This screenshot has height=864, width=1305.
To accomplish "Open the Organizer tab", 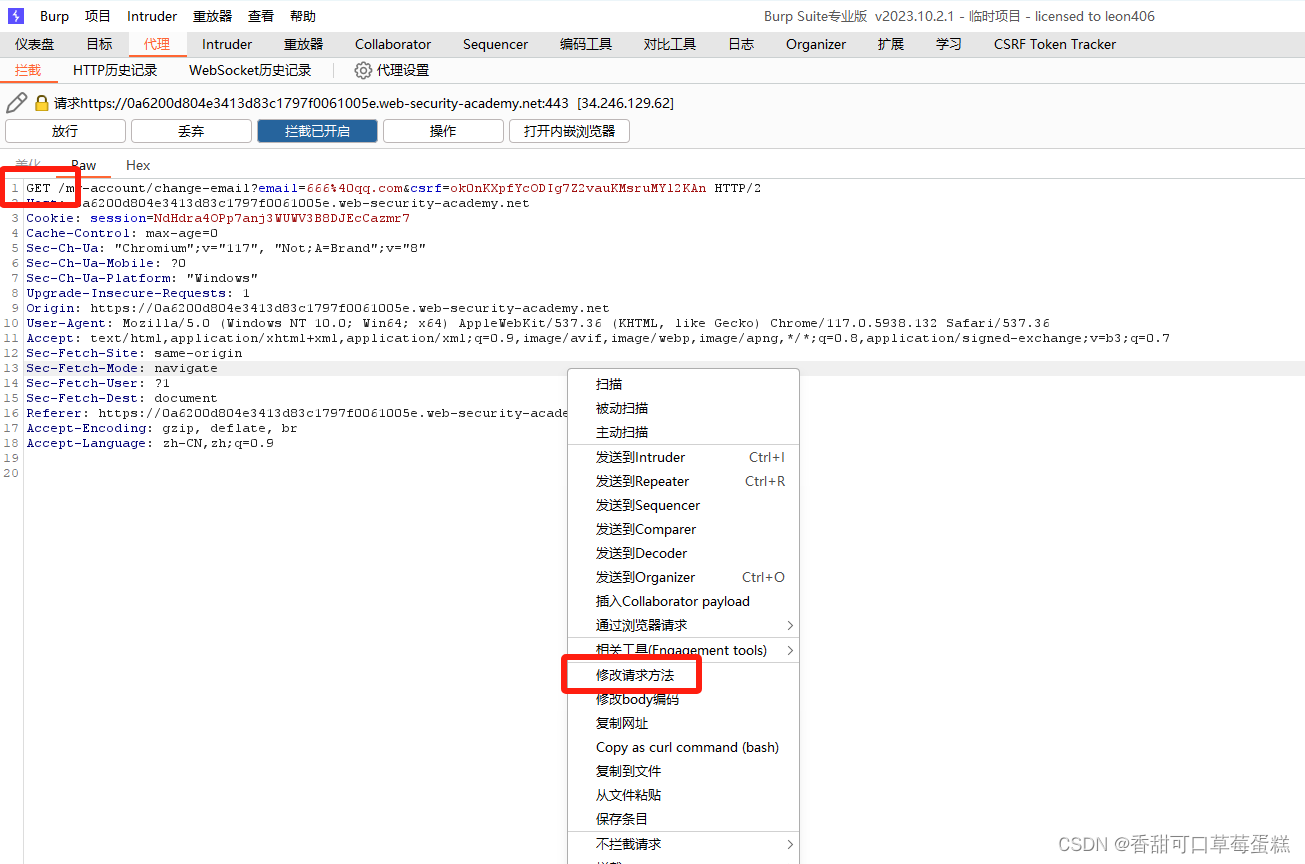I will [816, 44].
